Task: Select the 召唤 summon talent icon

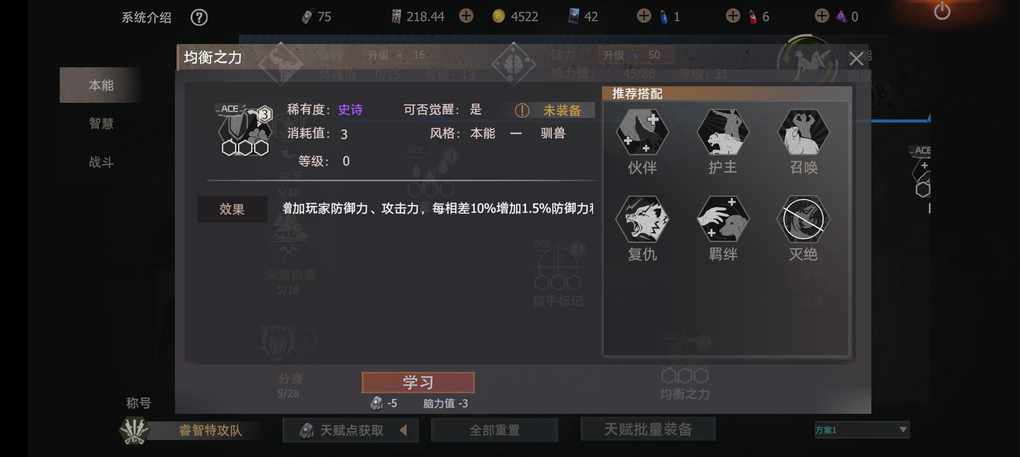Action: 803,131
